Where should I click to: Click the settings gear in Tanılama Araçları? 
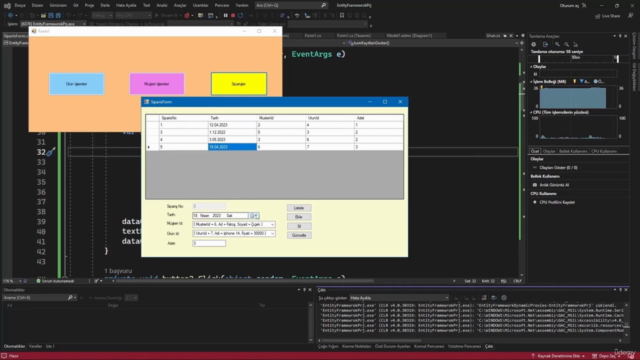[x=533, y=44]
